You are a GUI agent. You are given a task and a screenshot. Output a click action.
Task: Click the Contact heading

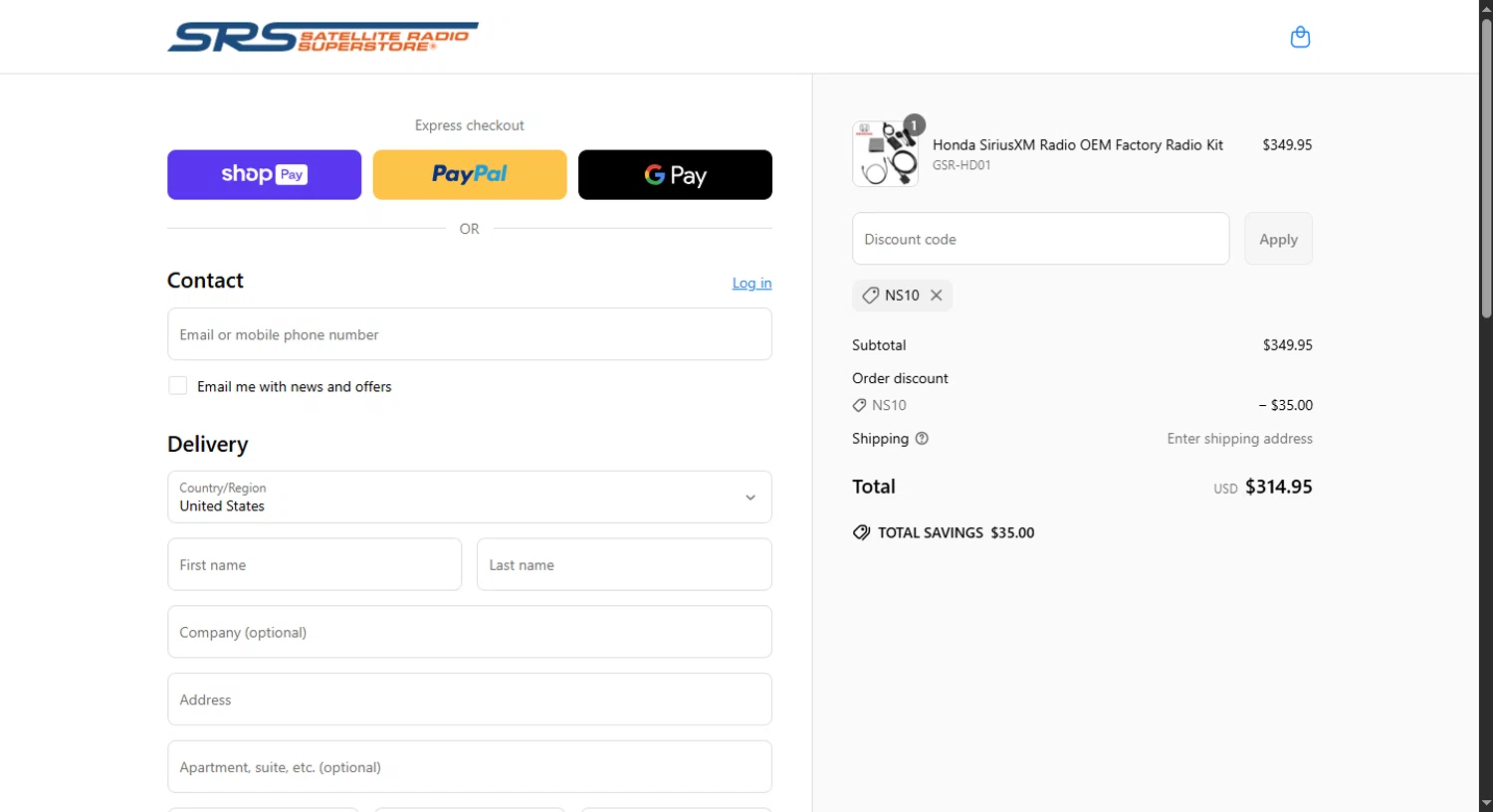205,281
